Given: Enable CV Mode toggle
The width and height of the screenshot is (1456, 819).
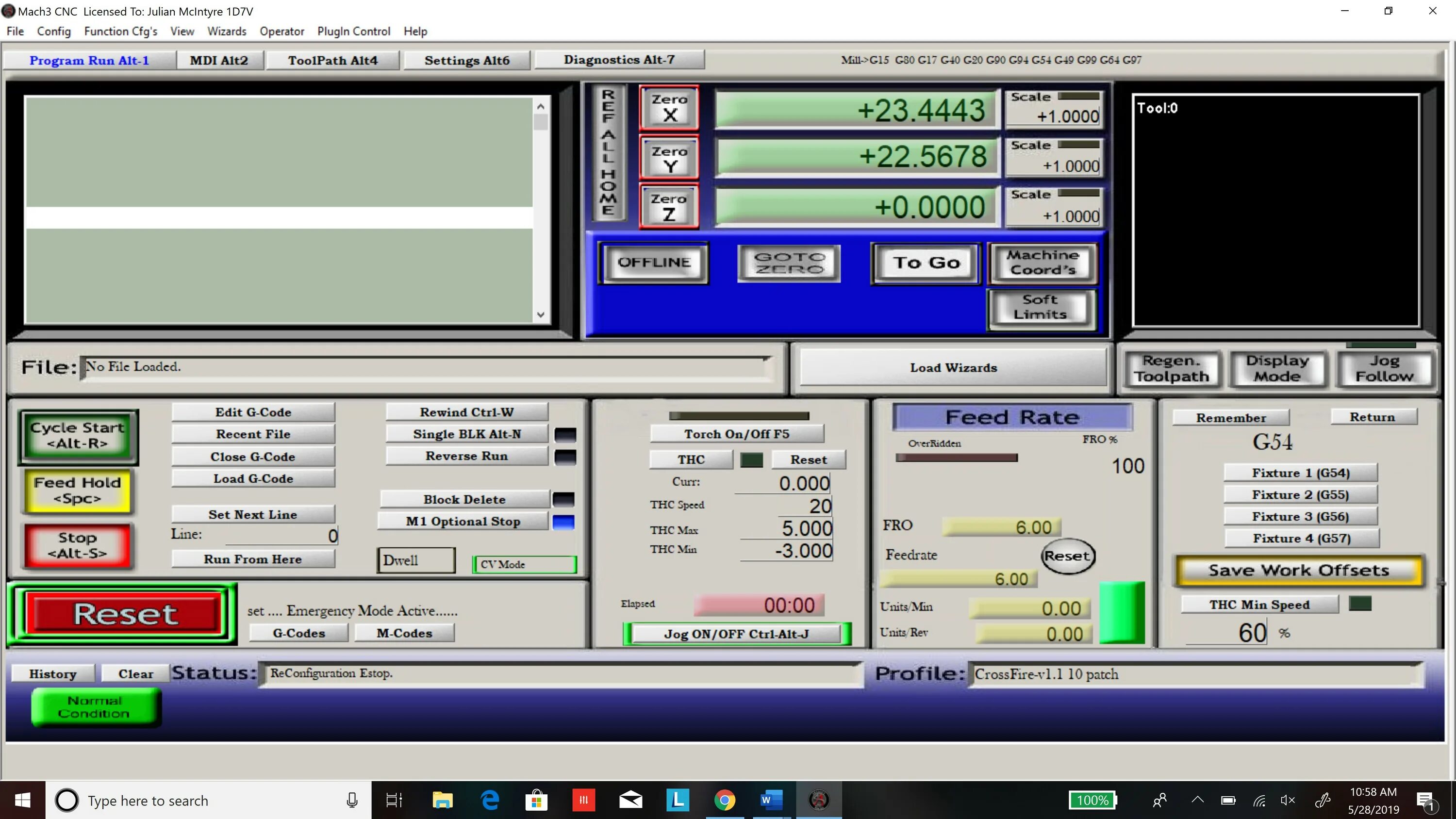Looking at the screenshot, I should coord(524,564).
